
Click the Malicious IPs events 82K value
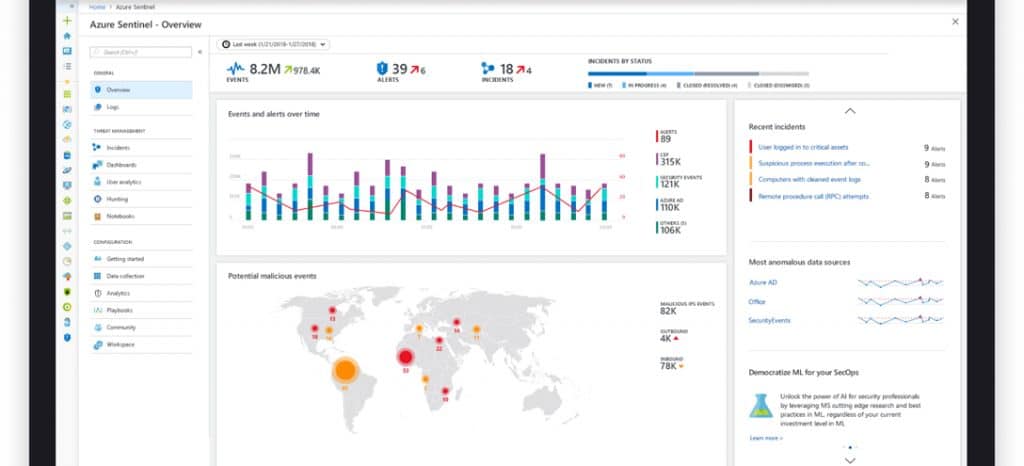click(668, 311)
